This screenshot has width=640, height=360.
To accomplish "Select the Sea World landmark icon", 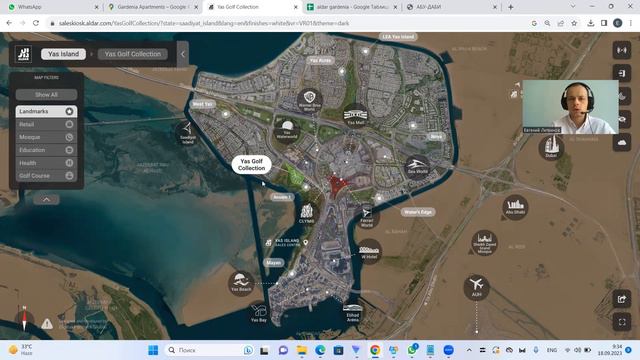I will (417, 167).
